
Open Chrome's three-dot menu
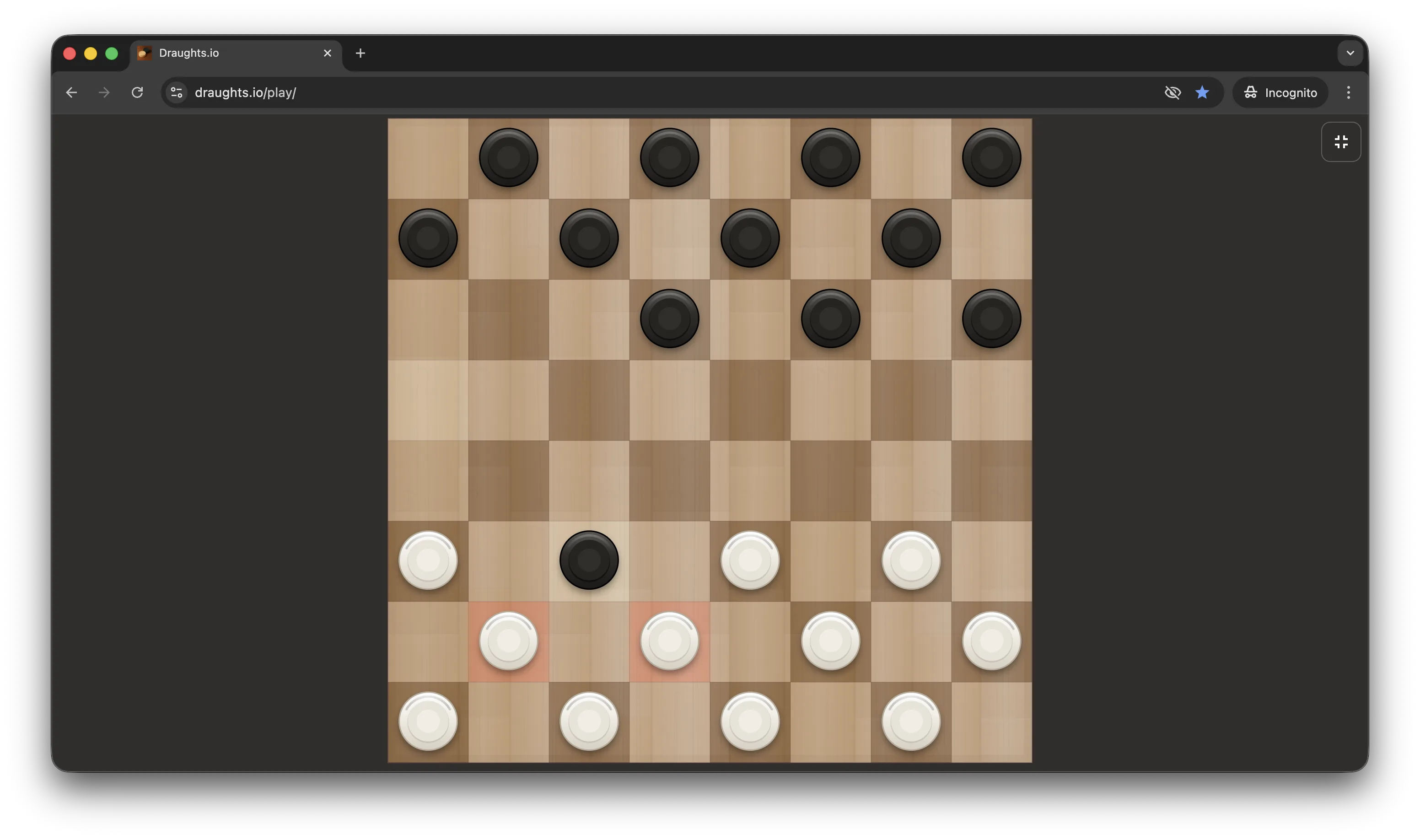pos(1348,92)
